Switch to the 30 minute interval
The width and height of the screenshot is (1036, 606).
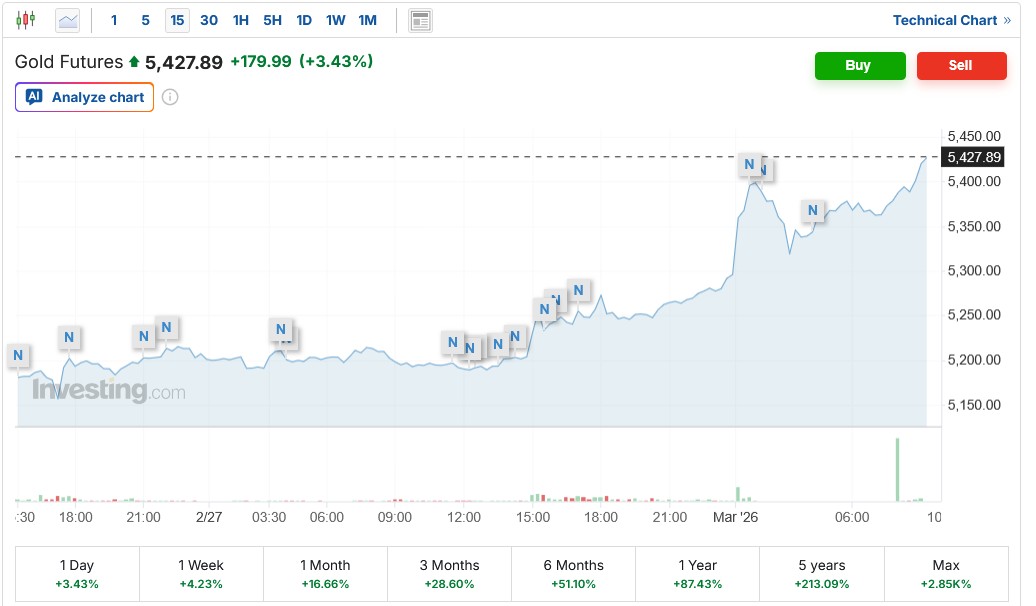[x=209, y=20]
